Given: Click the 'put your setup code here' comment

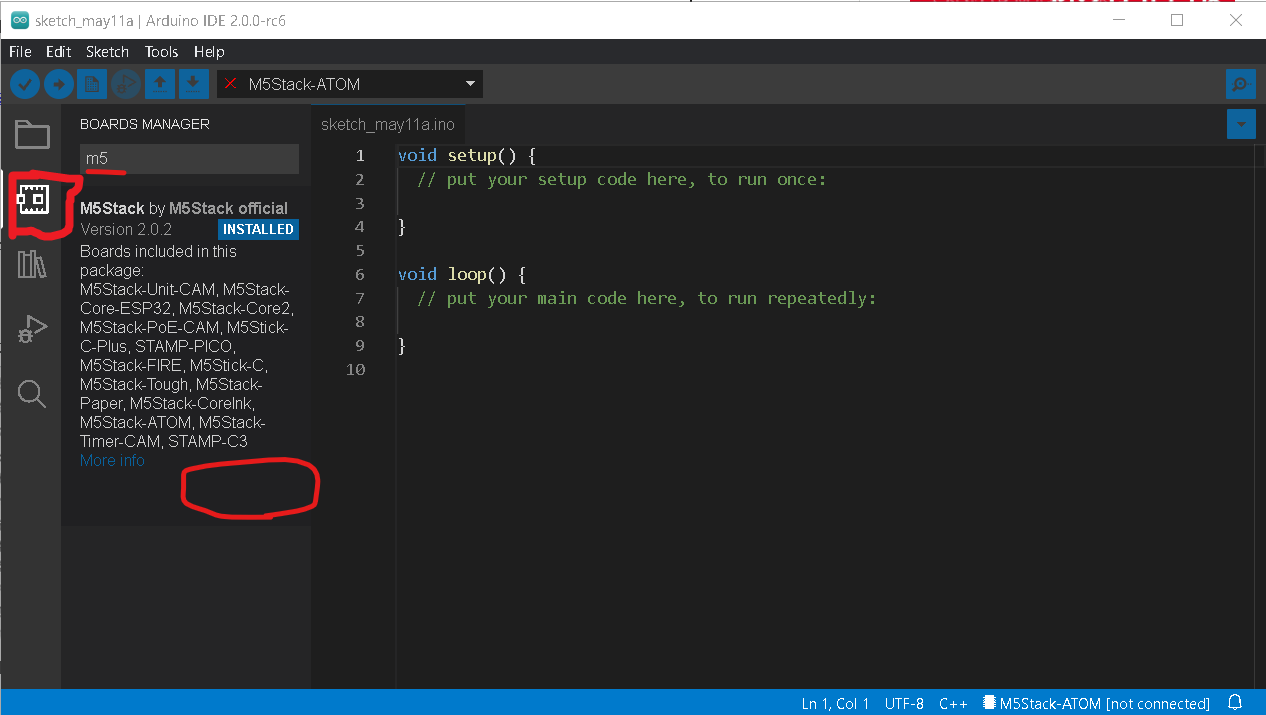Looking at the screenshot, I should [x=622, y=180].
